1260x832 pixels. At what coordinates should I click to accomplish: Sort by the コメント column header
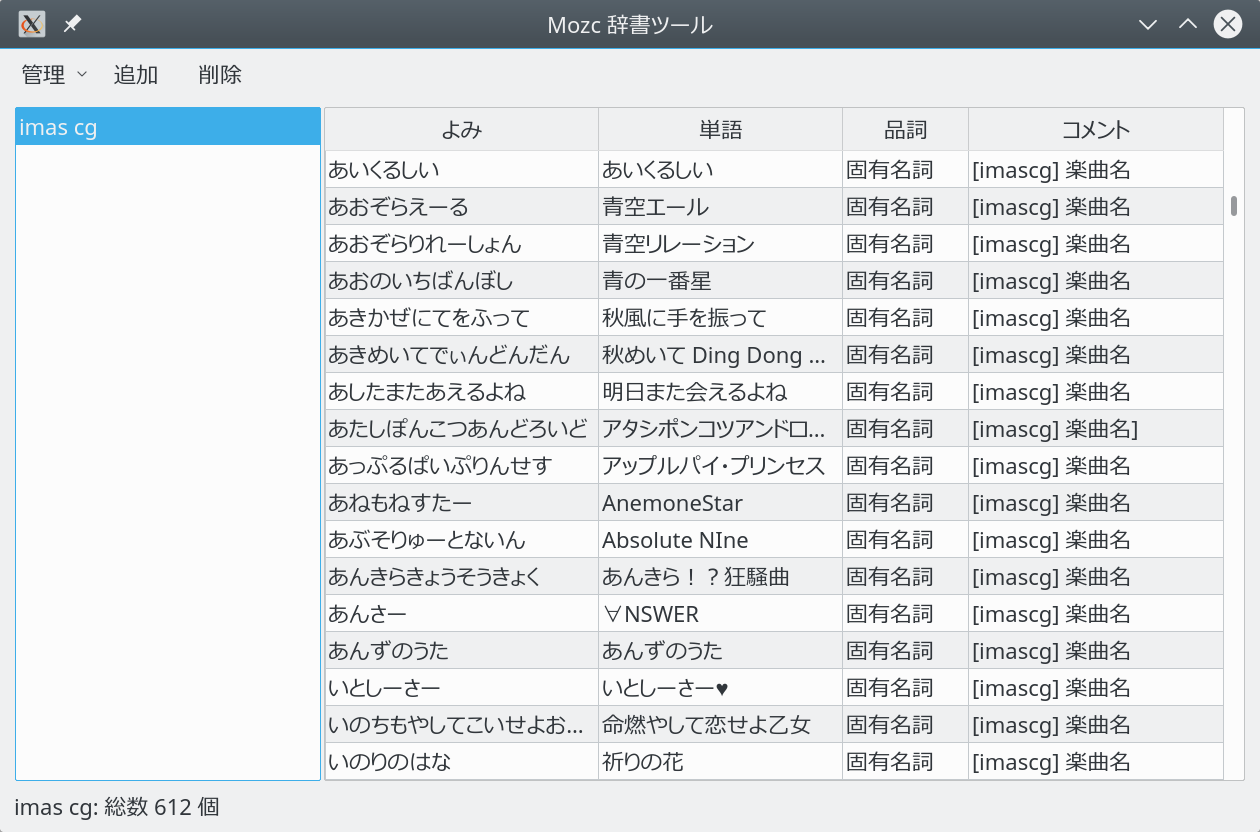[x=1095, y=130]
